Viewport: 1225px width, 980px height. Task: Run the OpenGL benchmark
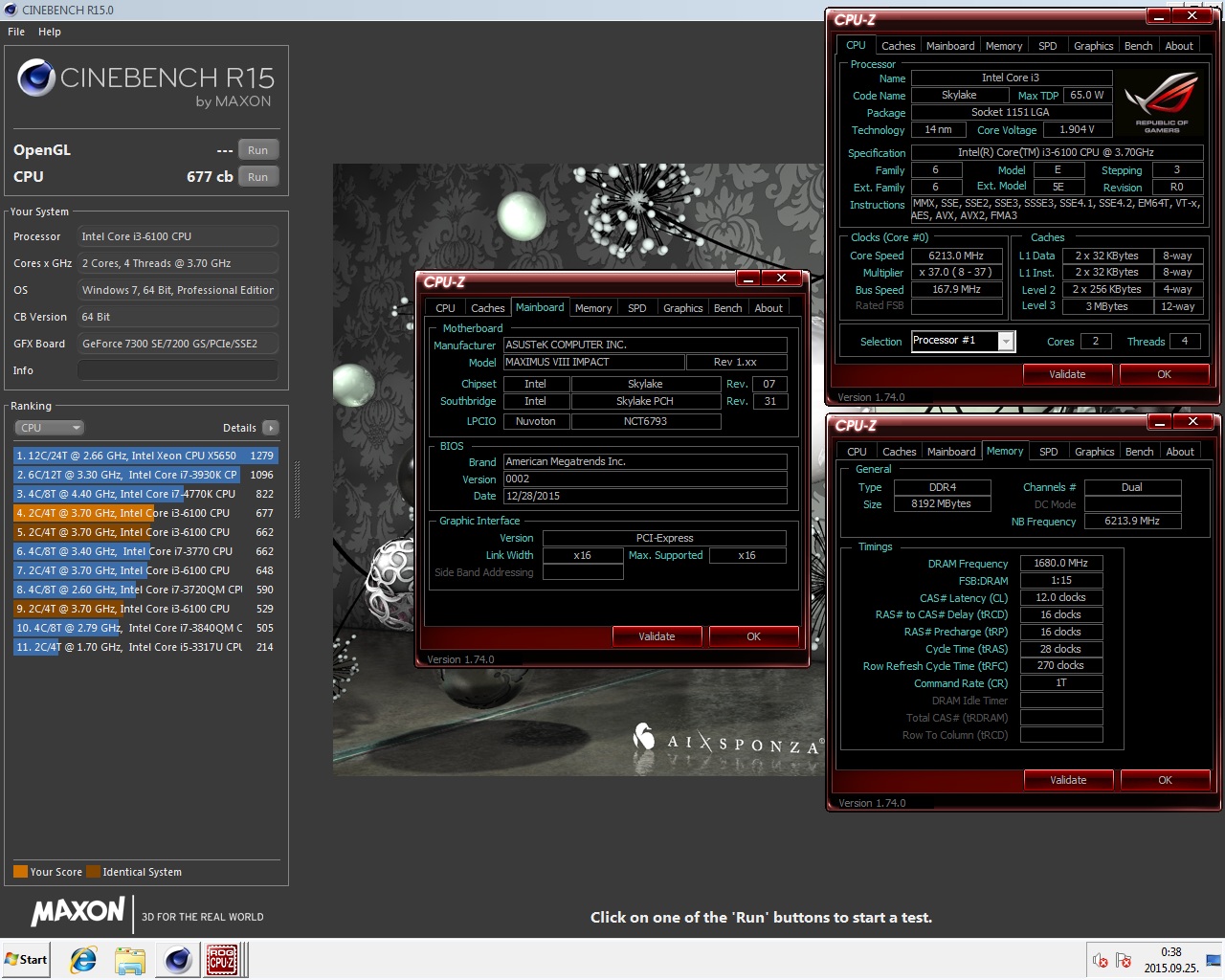258,150
